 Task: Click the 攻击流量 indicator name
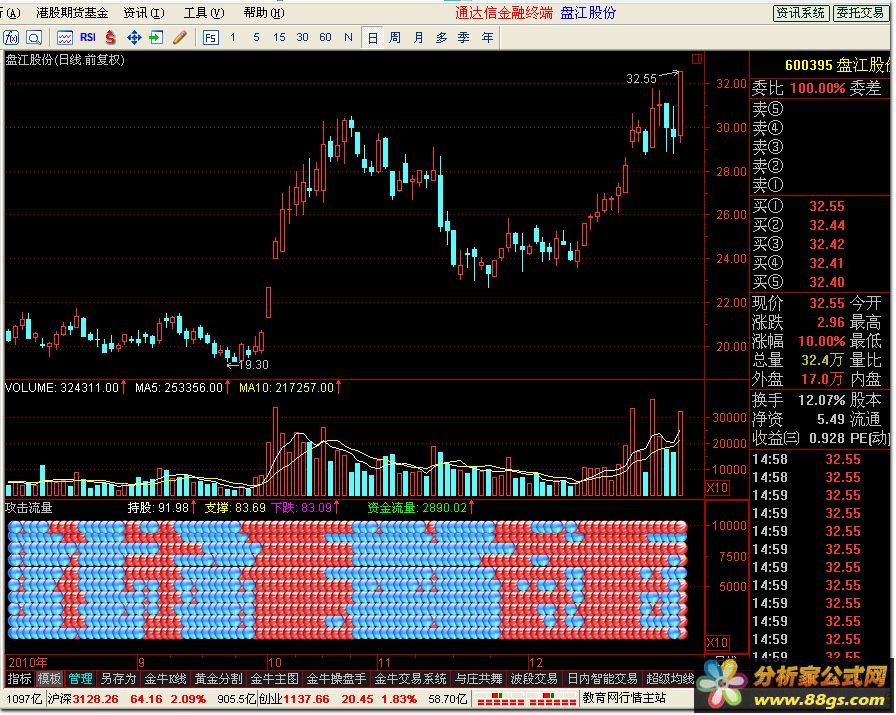(x=29, y=508)
